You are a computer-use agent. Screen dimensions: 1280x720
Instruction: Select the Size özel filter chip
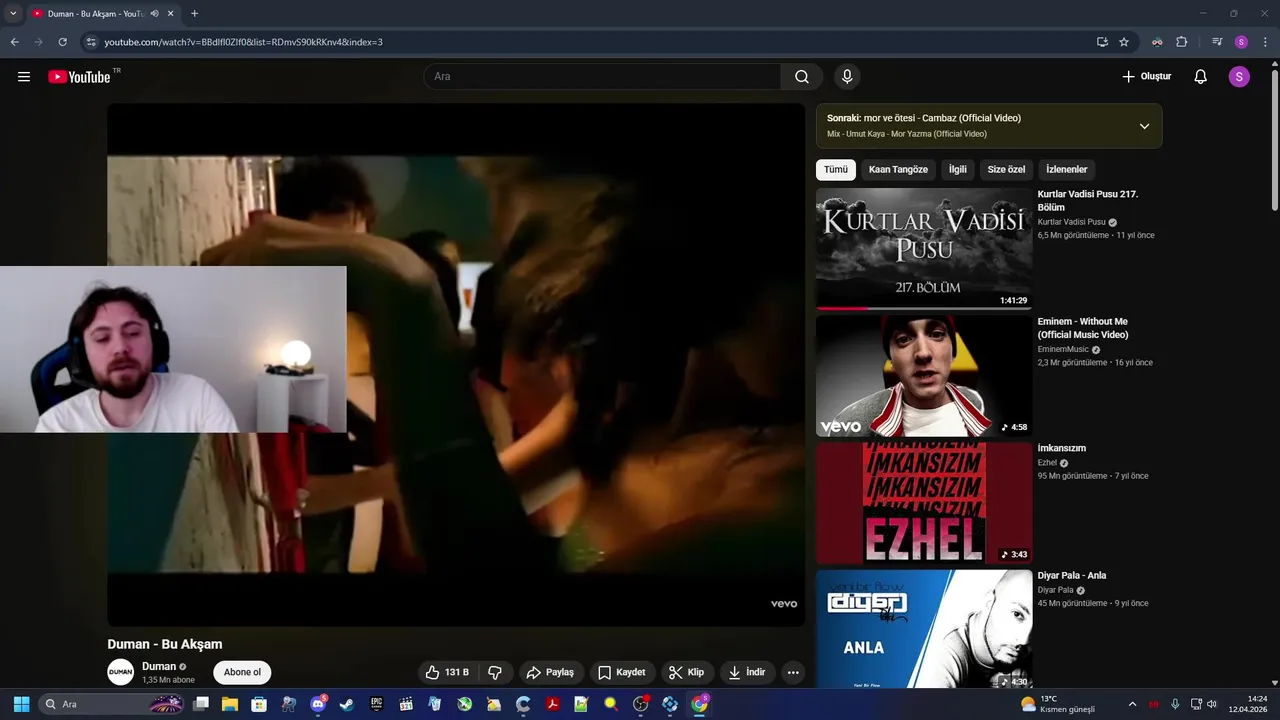click(x=1006, y=169)
